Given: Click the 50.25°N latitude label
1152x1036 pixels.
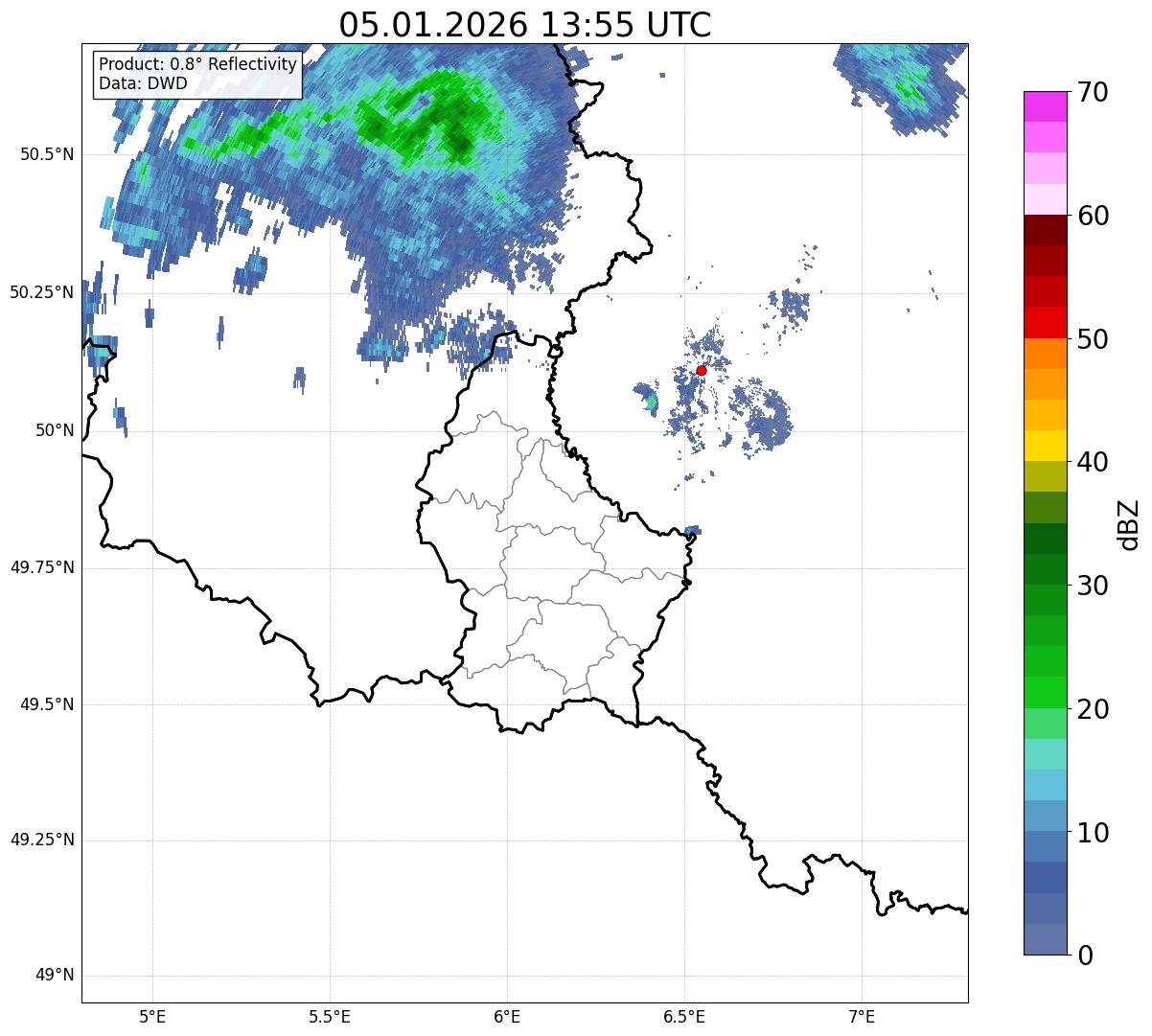Looking at the screenshot, I should tap(41, 292).
